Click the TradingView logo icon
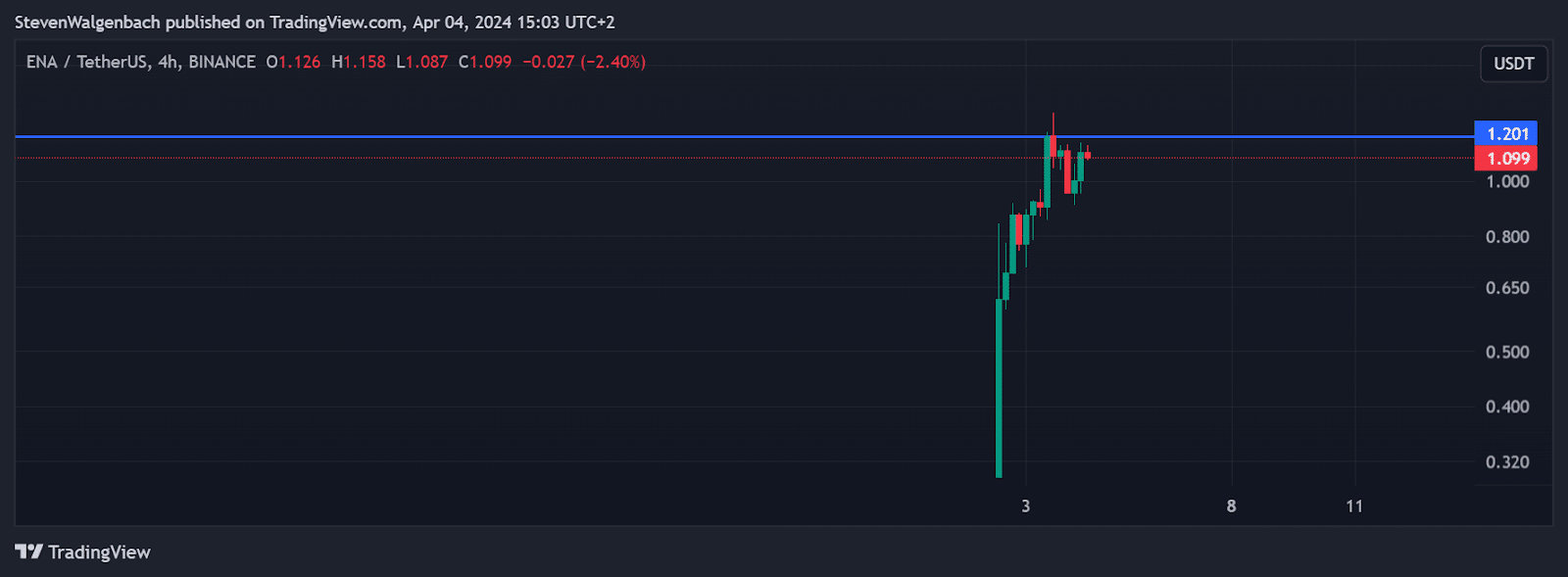Screen dimensions: 1568x577 pyautogui.click(x=28, y=552)
